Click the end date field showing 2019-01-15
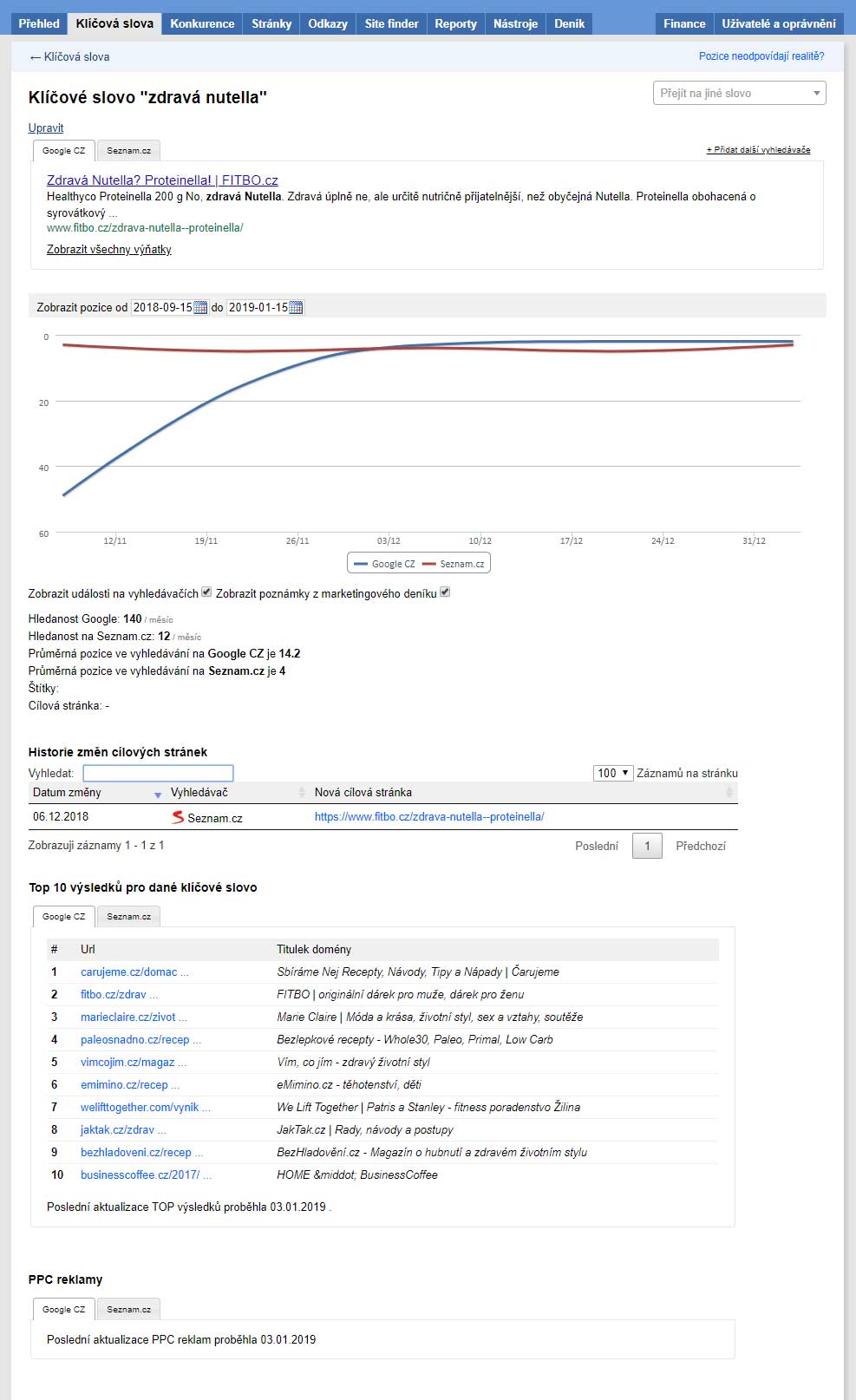This screenshot has width=856, height=1400. [258, 307]
